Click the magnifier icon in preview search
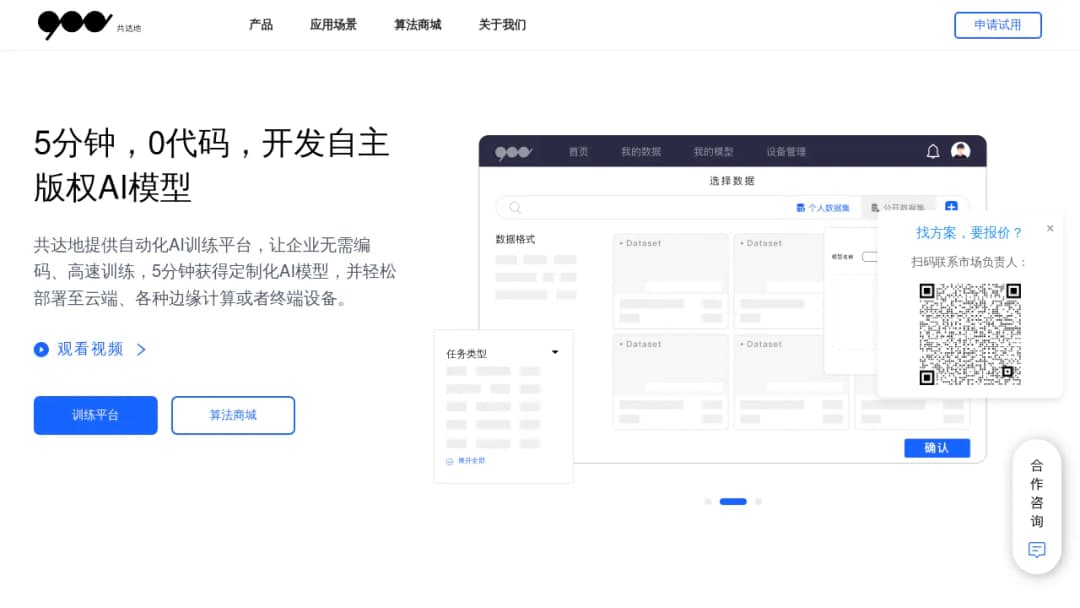 (515, 207)
